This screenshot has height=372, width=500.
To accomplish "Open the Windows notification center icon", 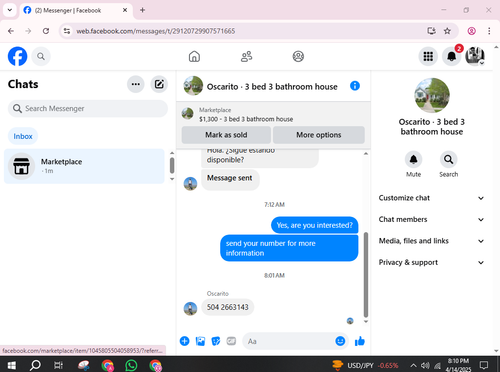I will (484, 365).
